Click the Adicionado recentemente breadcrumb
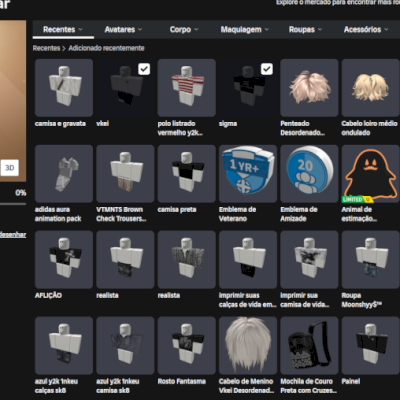 pos(106,48)
